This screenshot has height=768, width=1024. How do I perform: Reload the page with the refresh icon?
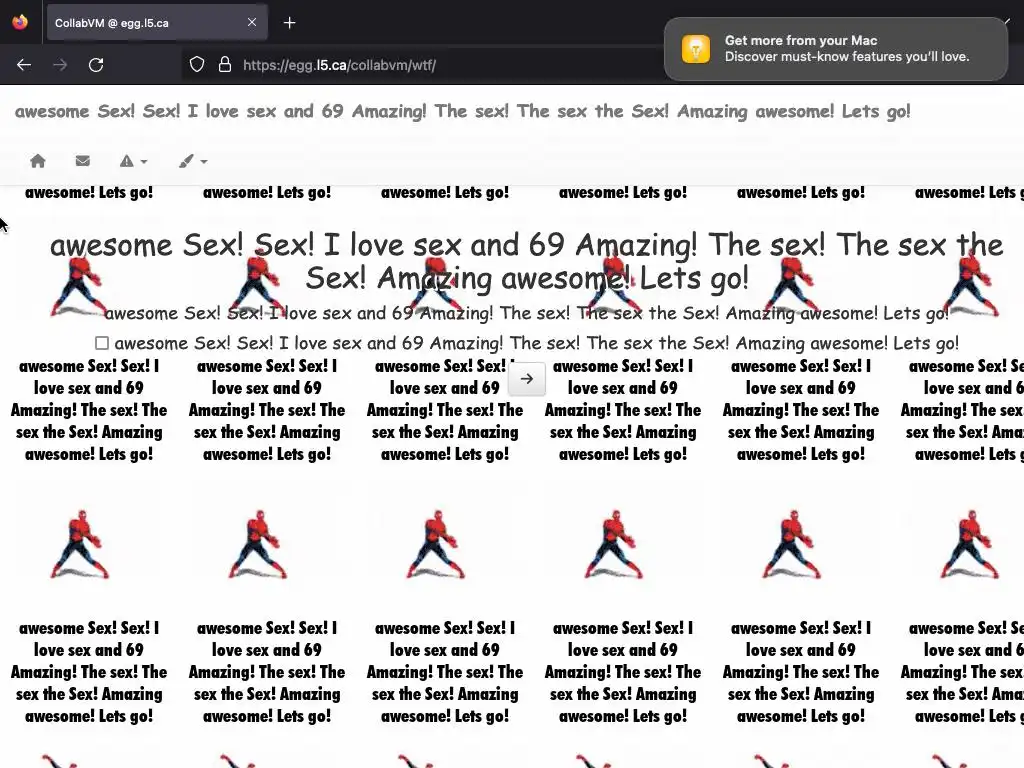[x=96, y=65]
